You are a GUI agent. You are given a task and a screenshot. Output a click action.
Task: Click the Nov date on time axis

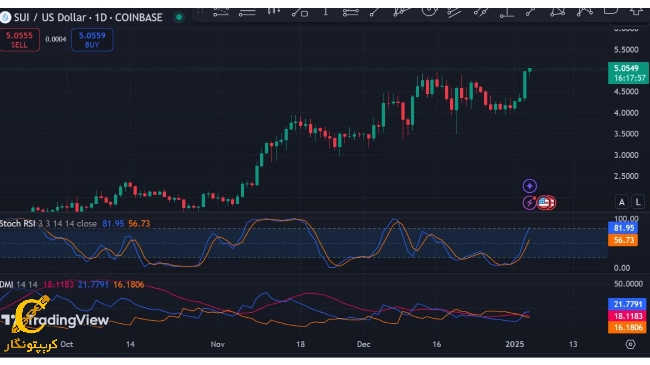[217, 344]
